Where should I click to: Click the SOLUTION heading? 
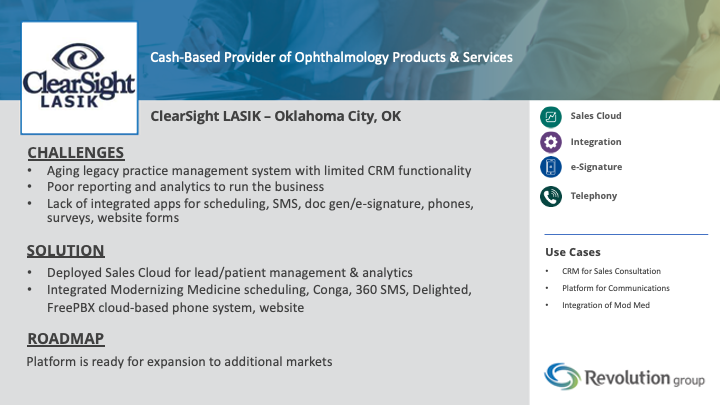(x=65, y=251)
